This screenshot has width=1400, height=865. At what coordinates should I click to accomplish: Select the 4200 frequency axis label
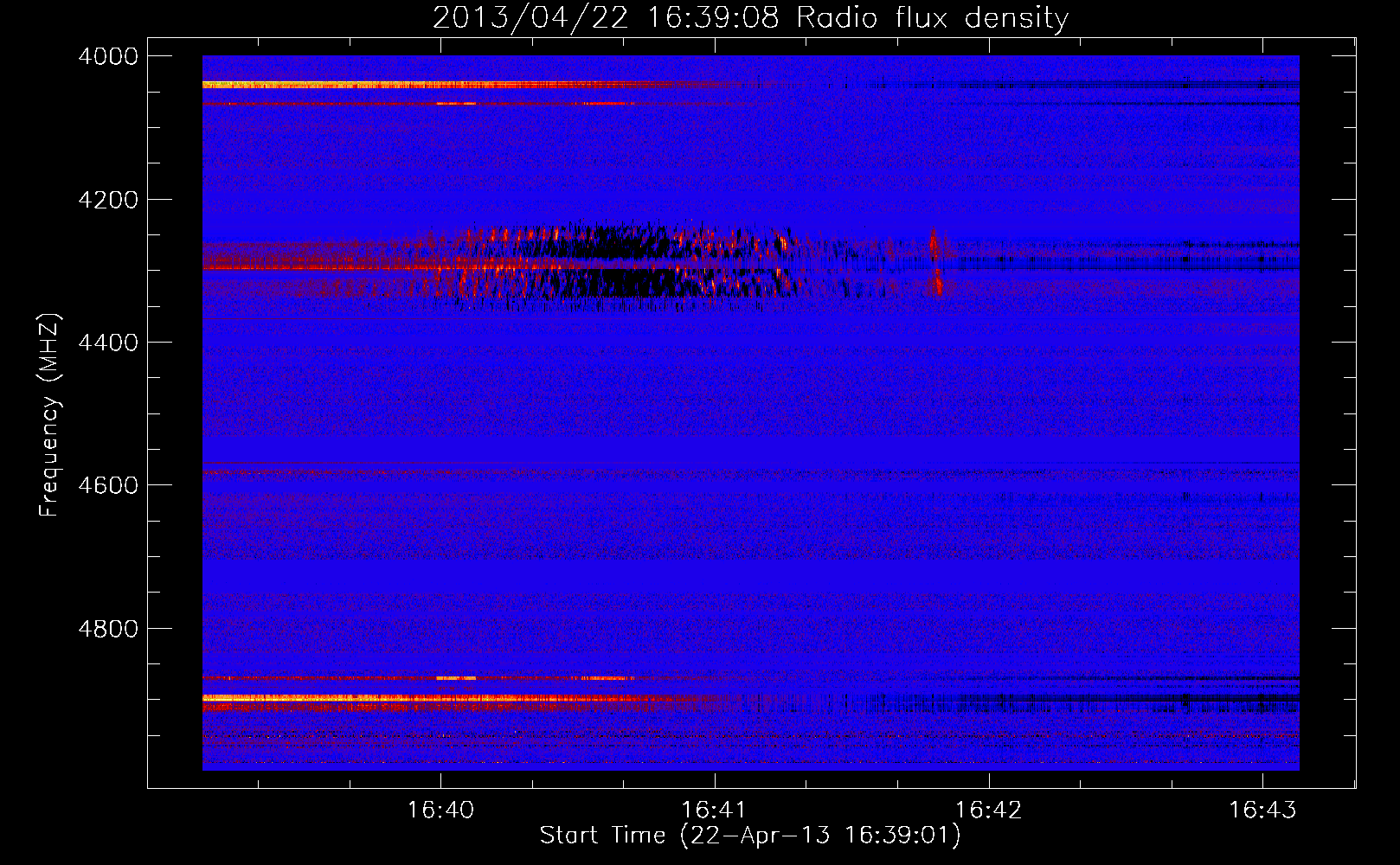108,200
